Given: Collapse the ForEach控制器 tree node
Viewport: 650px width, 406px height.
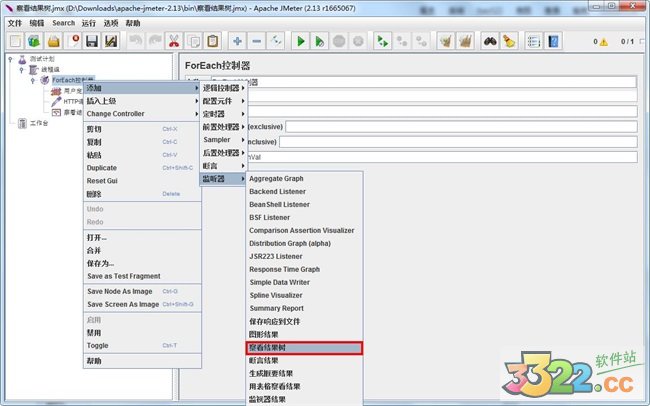Looking at the screenshot, I should coord(33,80).
